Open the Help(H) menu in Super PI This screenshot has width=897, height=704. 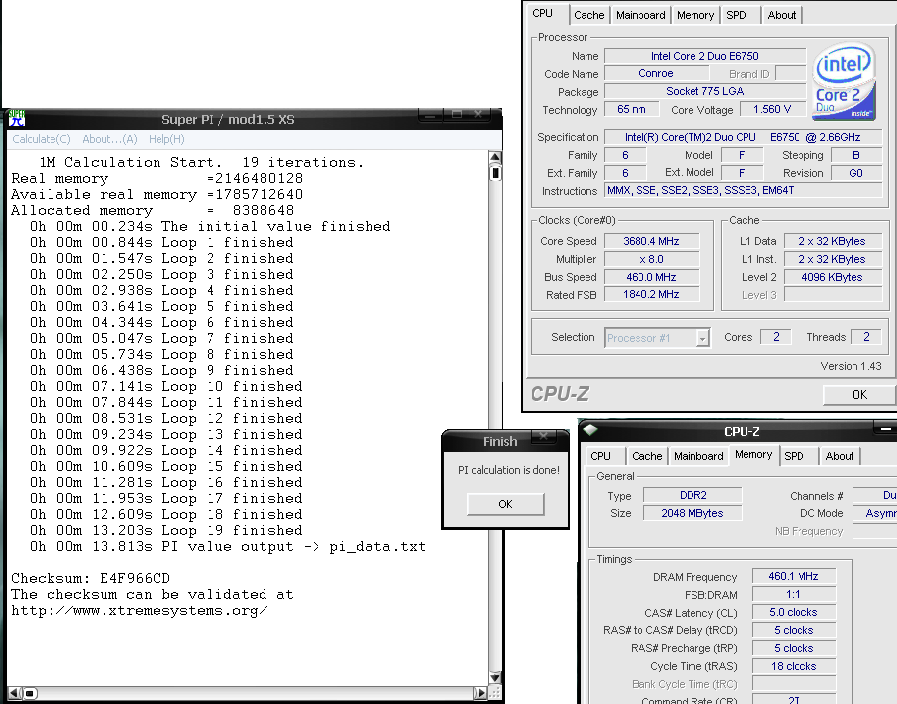(166, 139)
